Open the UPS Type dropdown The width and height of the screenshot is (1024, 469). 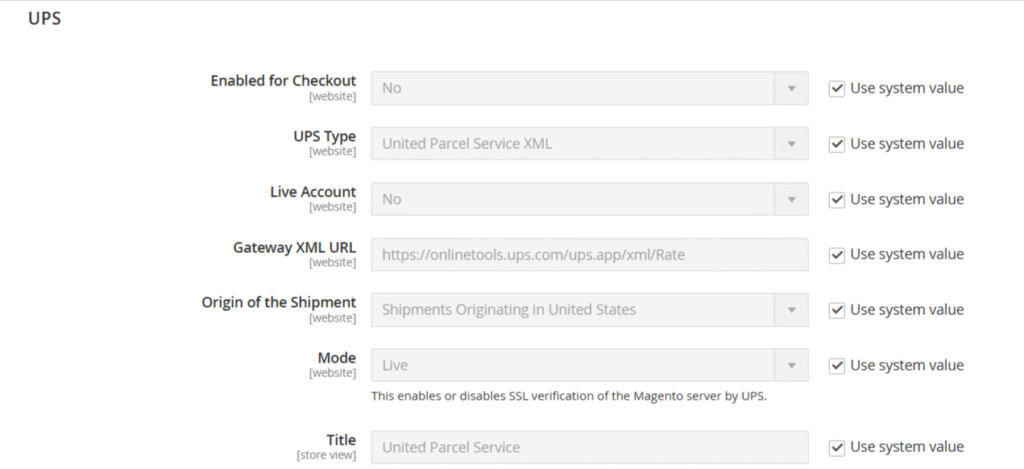coord(573,144)
